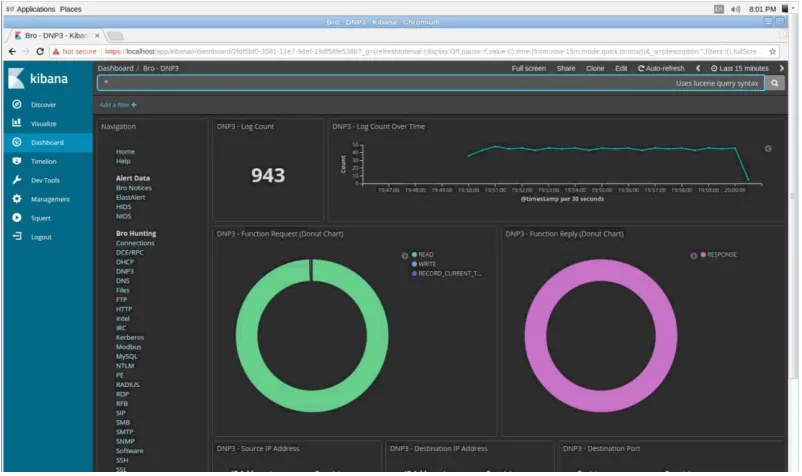Step time range backward arrow
The height and width of the screenshot is (476, 802).
[x=698, y=68]
